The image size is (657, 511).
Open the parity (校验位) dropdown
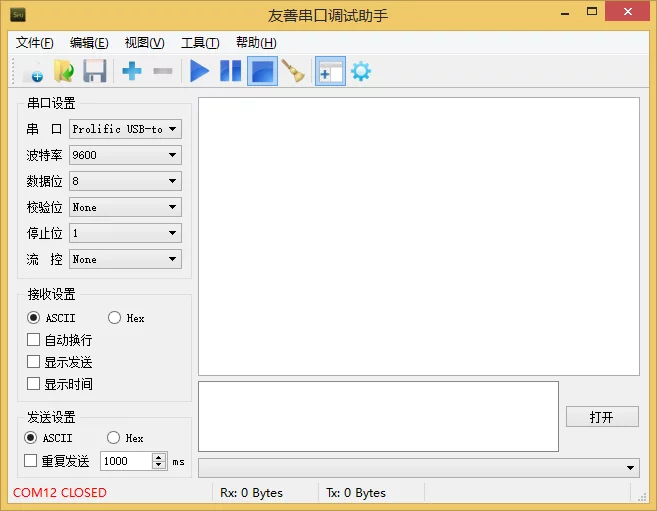pos(125,207)
